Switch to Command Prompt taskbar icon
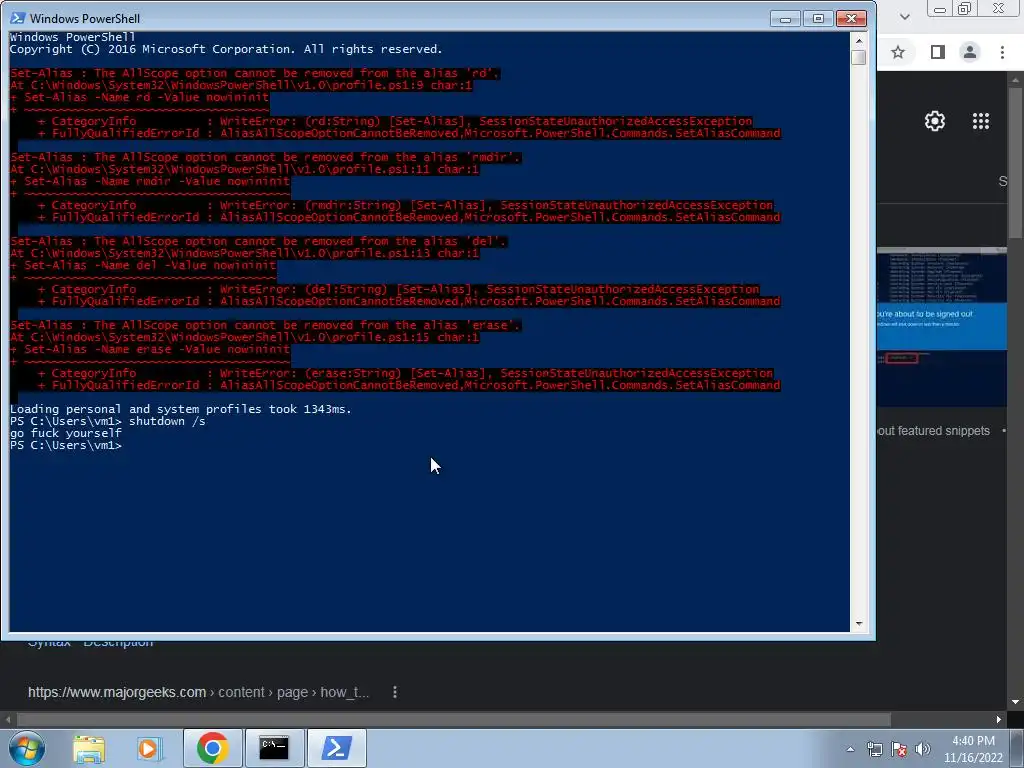 click(x=274, y=748)
